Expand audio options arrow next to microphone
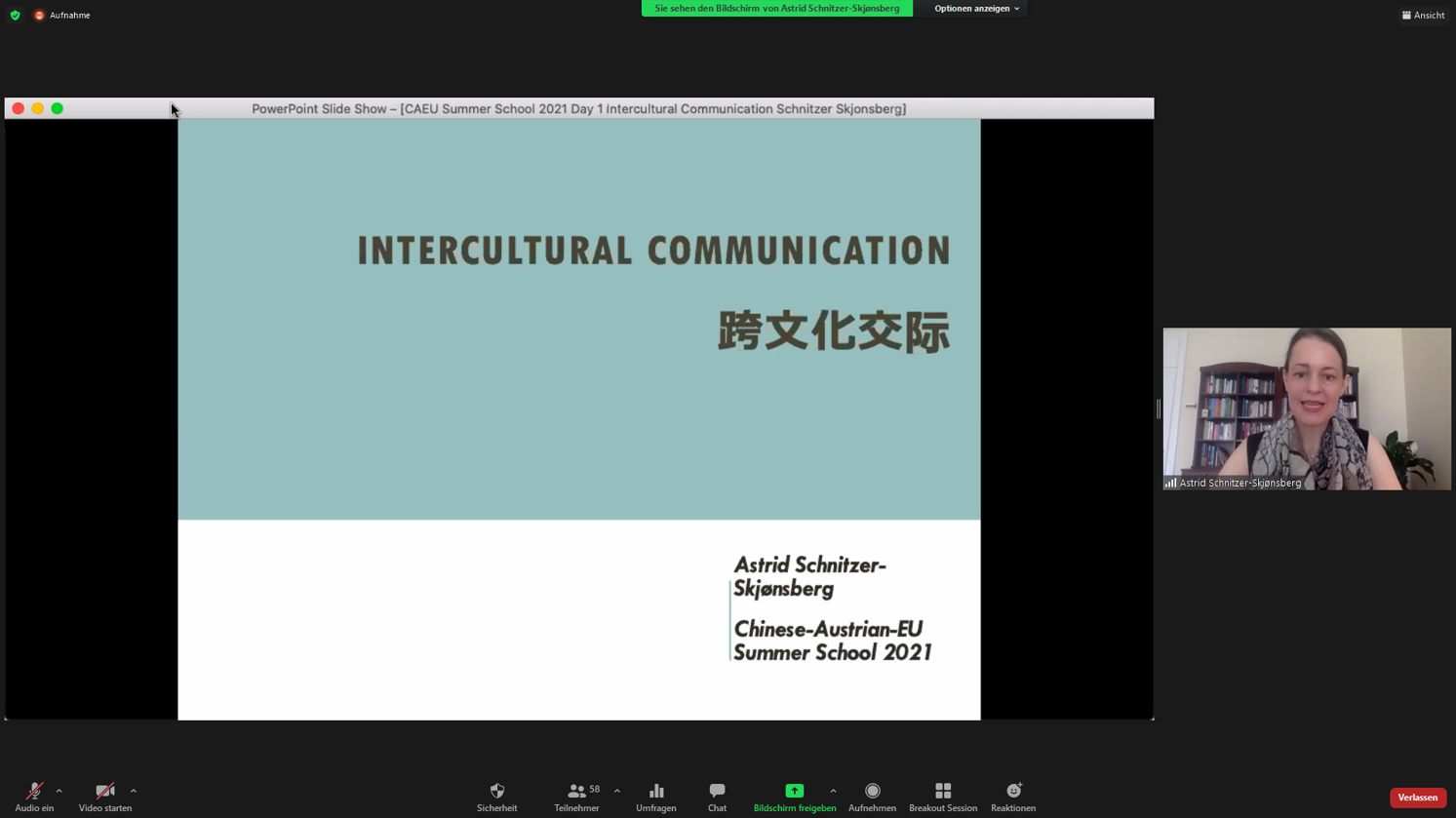Viewport: 1456px width, 818px height. 59,791
